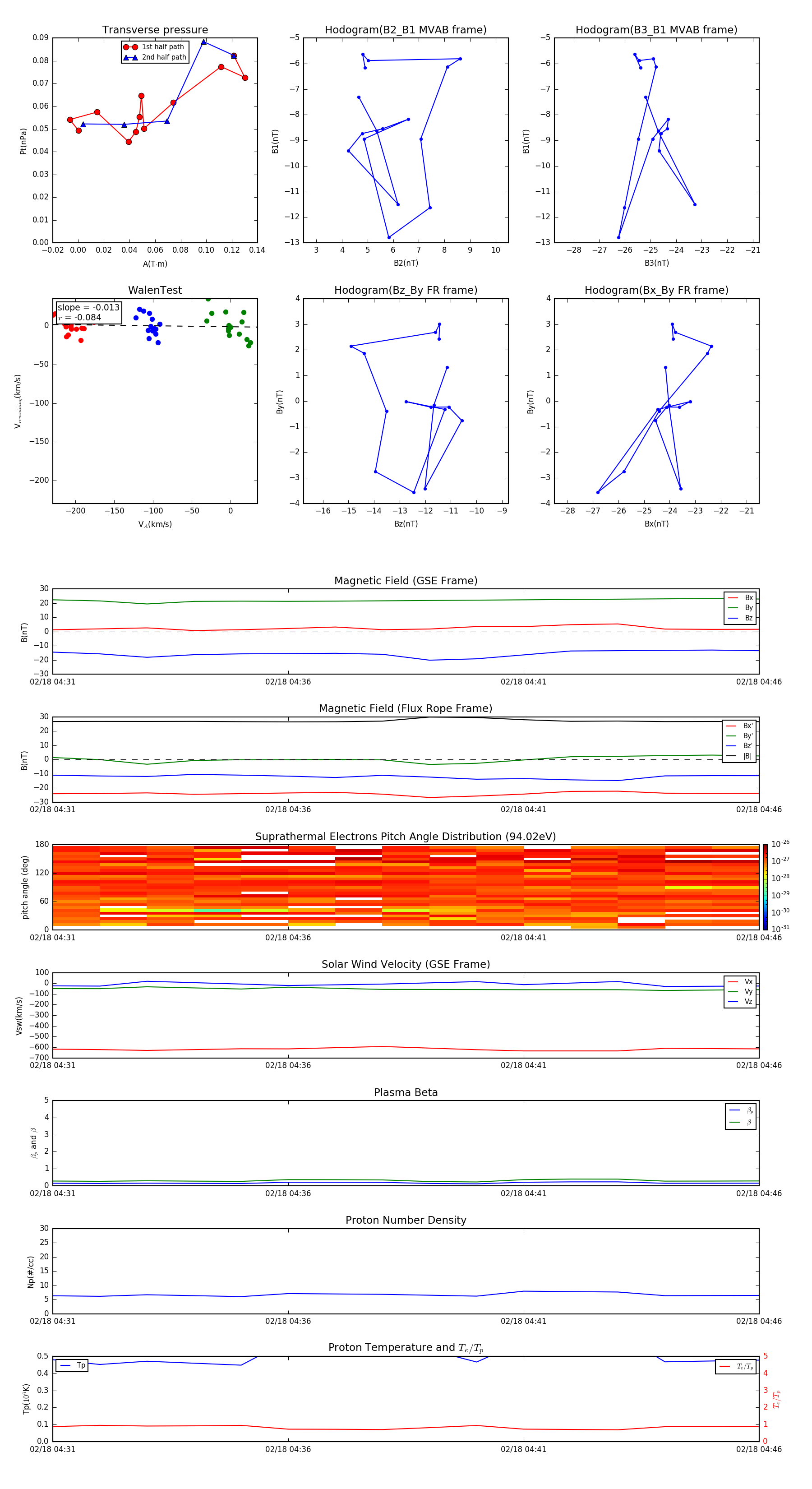Click the pitch angle flux colorbar
This screenshot has width=812, height=1489.
[x=765, y=887]
